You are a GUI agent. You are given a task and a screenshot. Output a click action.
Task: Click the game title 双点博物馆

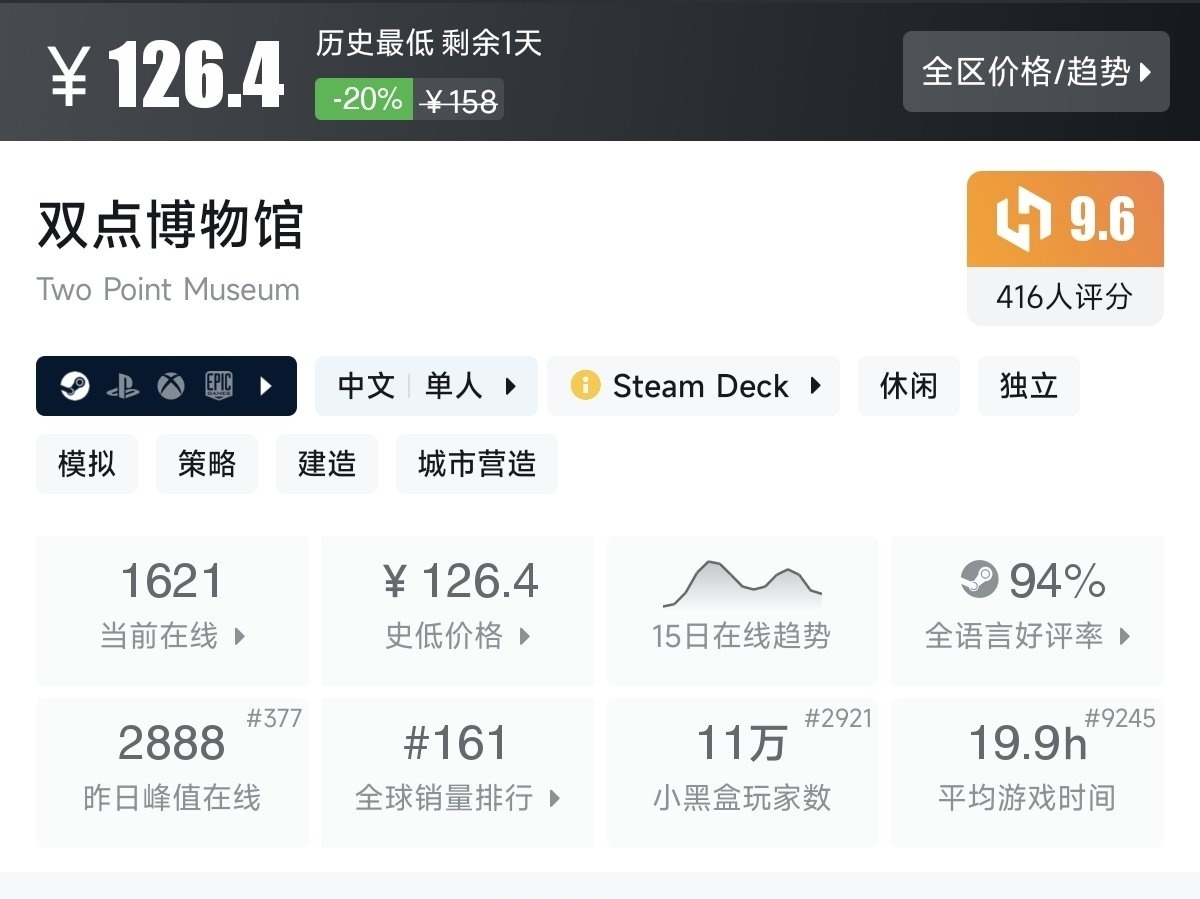[170, 224]
